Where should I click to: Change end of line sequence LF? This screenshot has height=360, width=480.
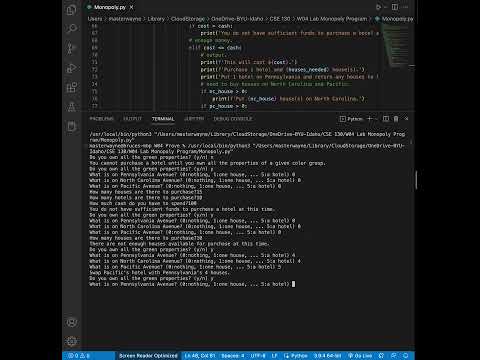click(274, 356)
